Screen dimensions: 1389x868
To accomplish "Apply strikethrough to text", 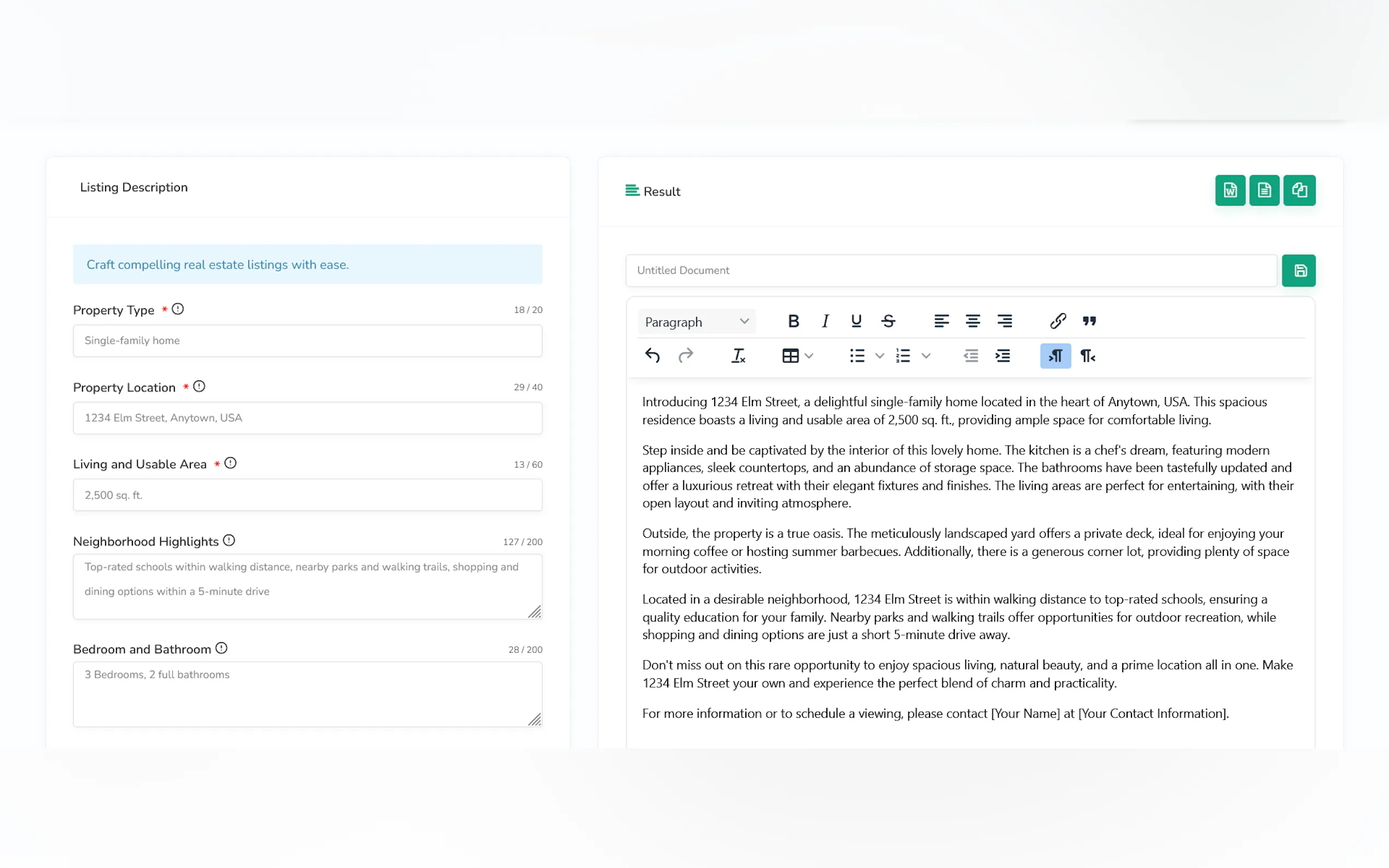I will coord(888,321).
